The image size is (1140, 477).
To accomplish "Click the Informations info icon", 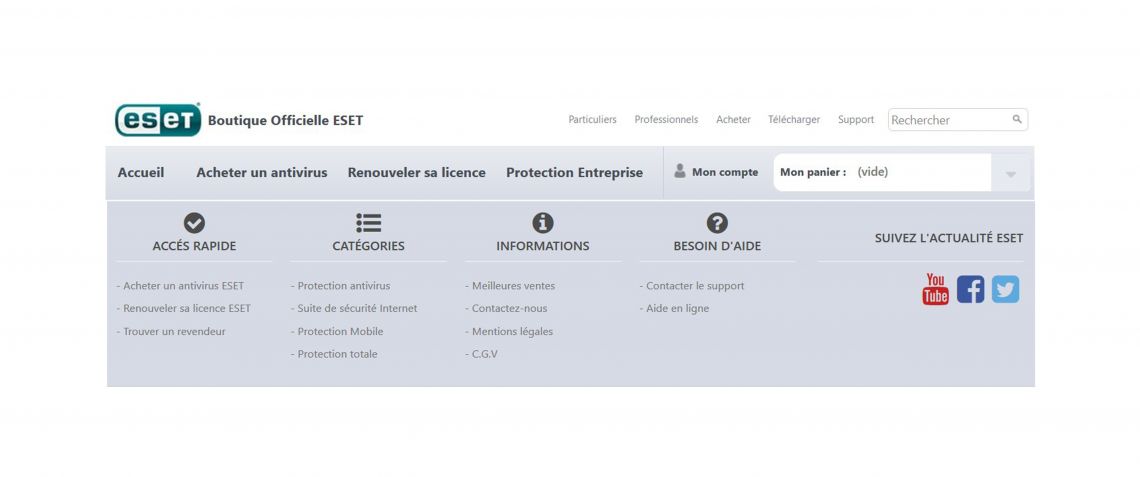I will point(543,223).
